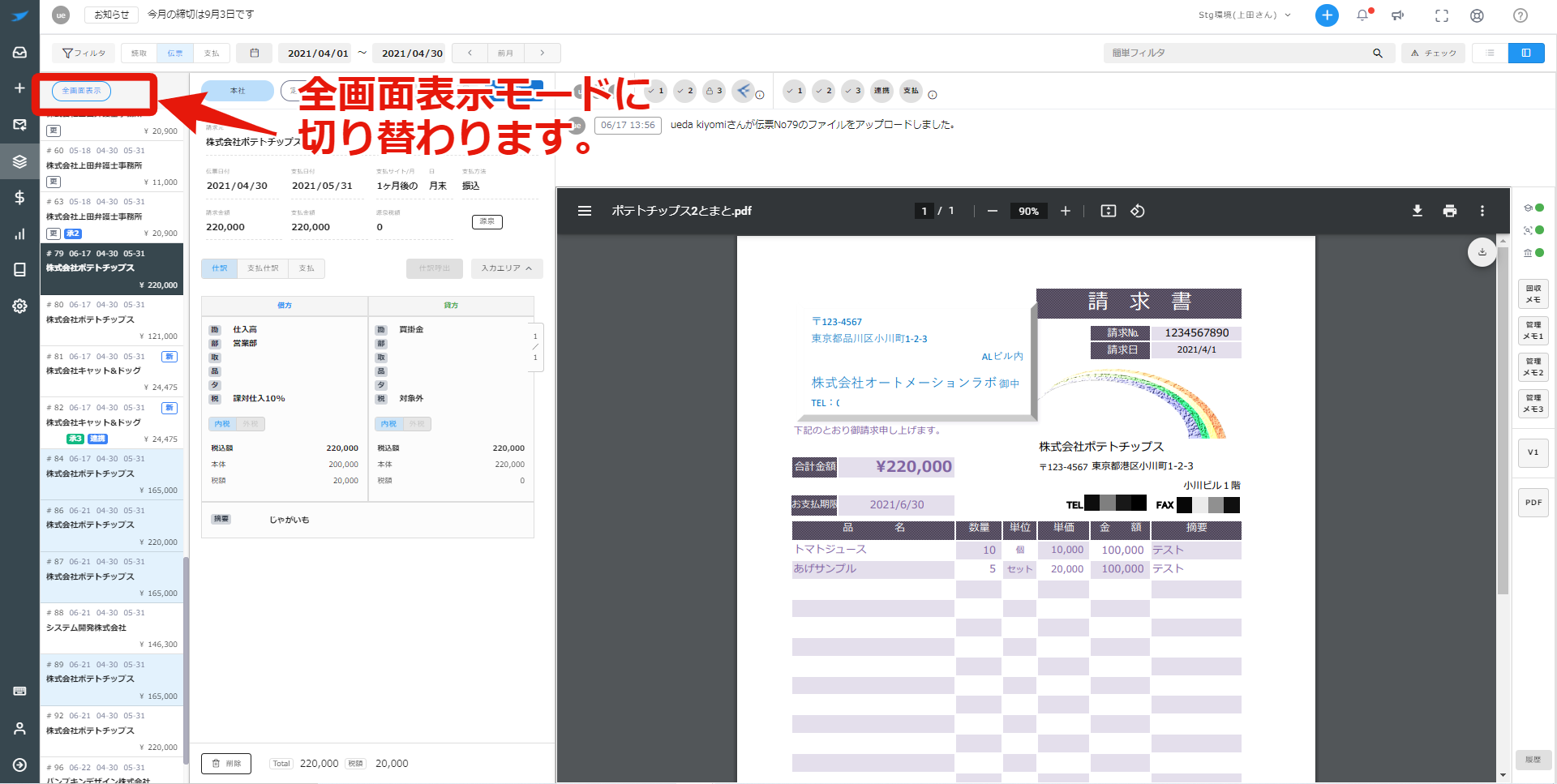1557x784 pixels.
Task: Click the calendar icon beside date range
Action: pos(255,54)
